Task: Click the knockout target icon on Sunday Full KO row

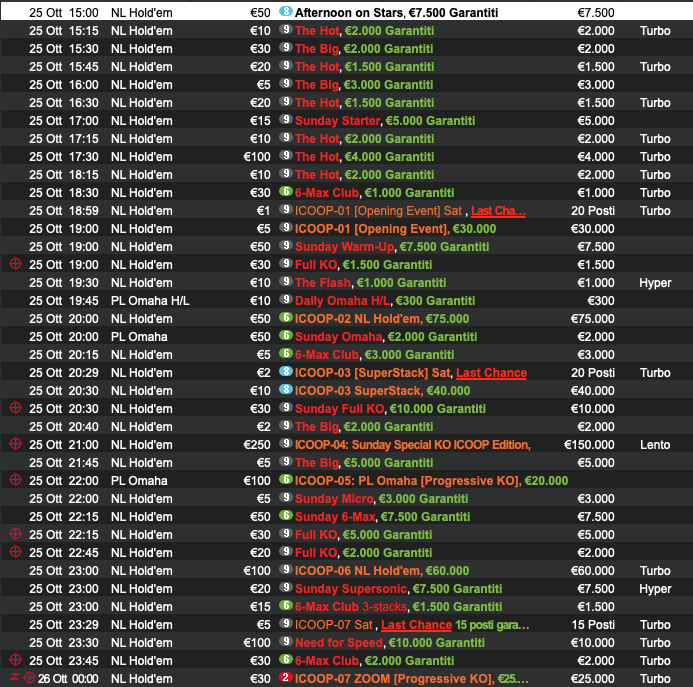Action: pos(15,408)
